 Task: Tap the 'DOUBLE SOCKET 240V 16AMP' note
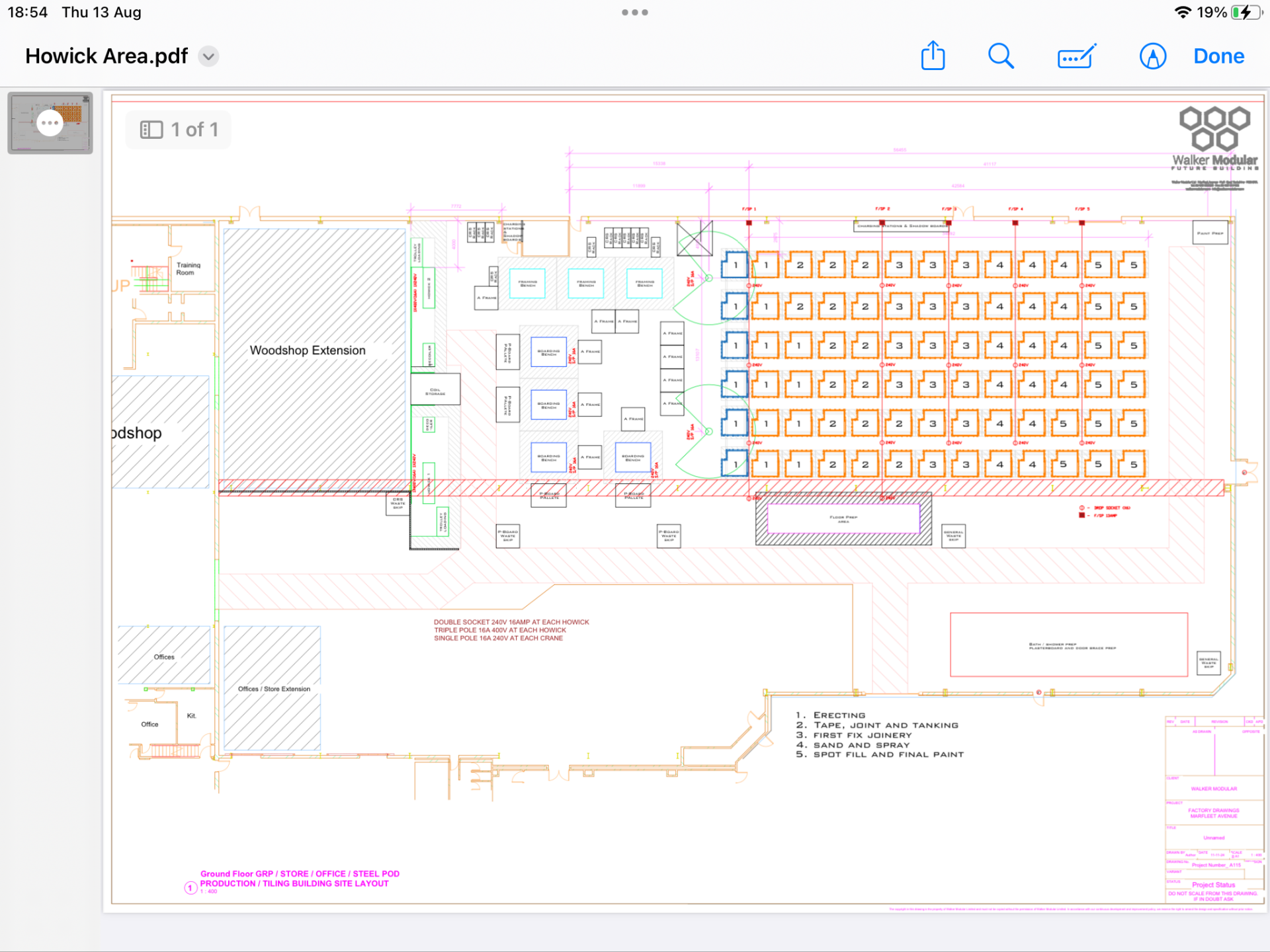tap(511, 622)
